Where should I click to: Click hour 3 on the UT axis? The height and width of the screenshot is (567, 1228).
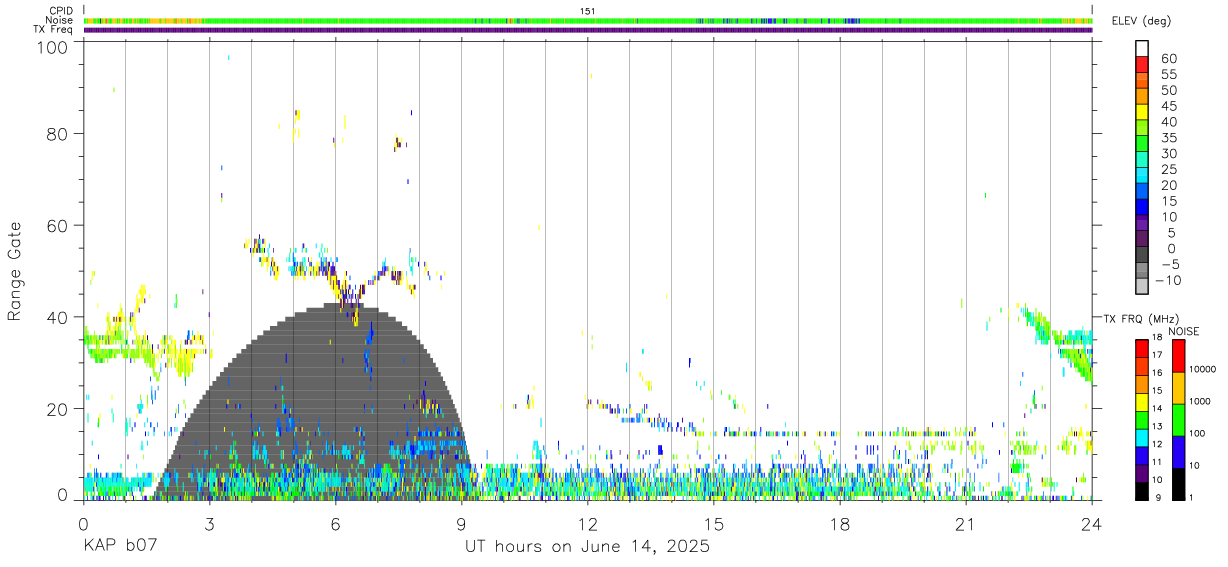click(210, 523)
